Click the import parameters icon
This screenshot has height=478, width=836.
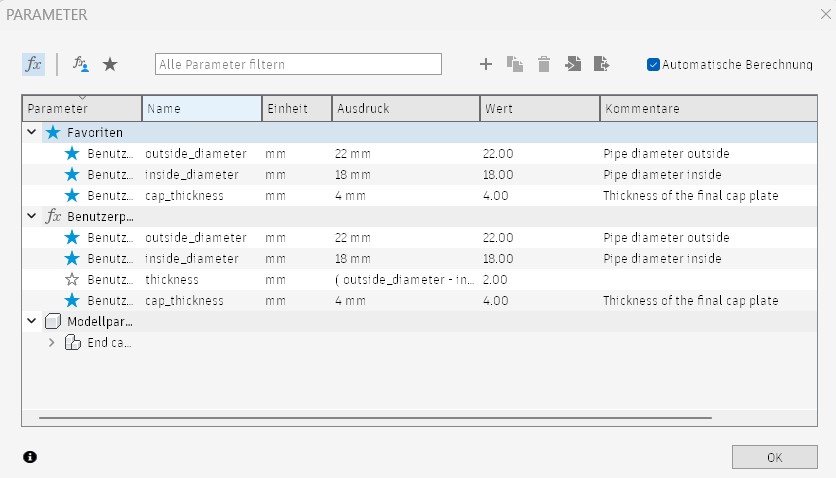[573, 64]
